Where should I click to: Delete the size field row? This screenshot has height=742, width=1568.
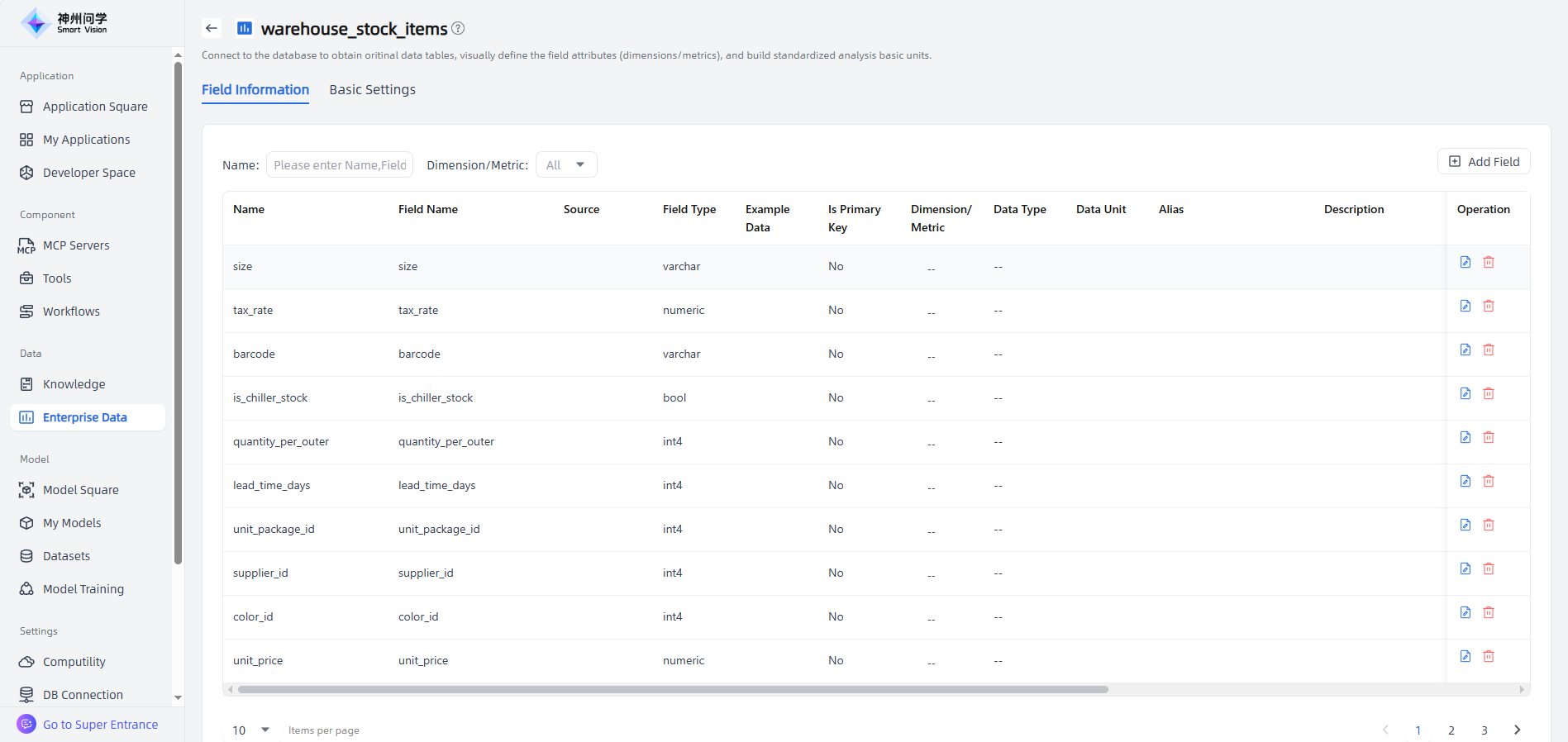[x=1488, y=262]
